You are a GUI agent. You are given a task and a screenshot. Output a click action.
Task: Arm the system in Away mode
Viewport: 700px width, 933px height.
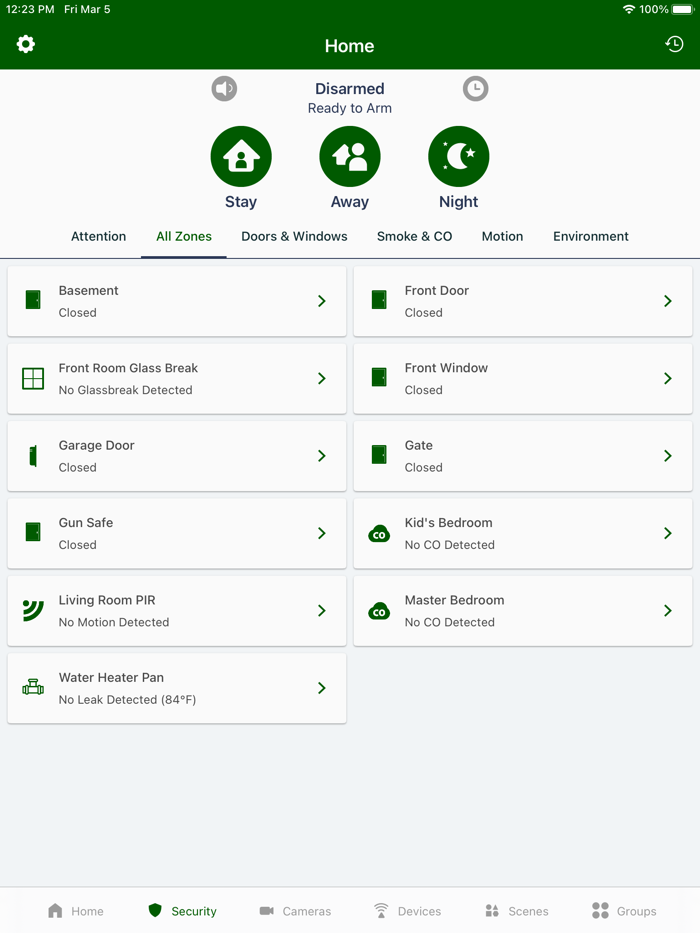click(x=350, y=156)
